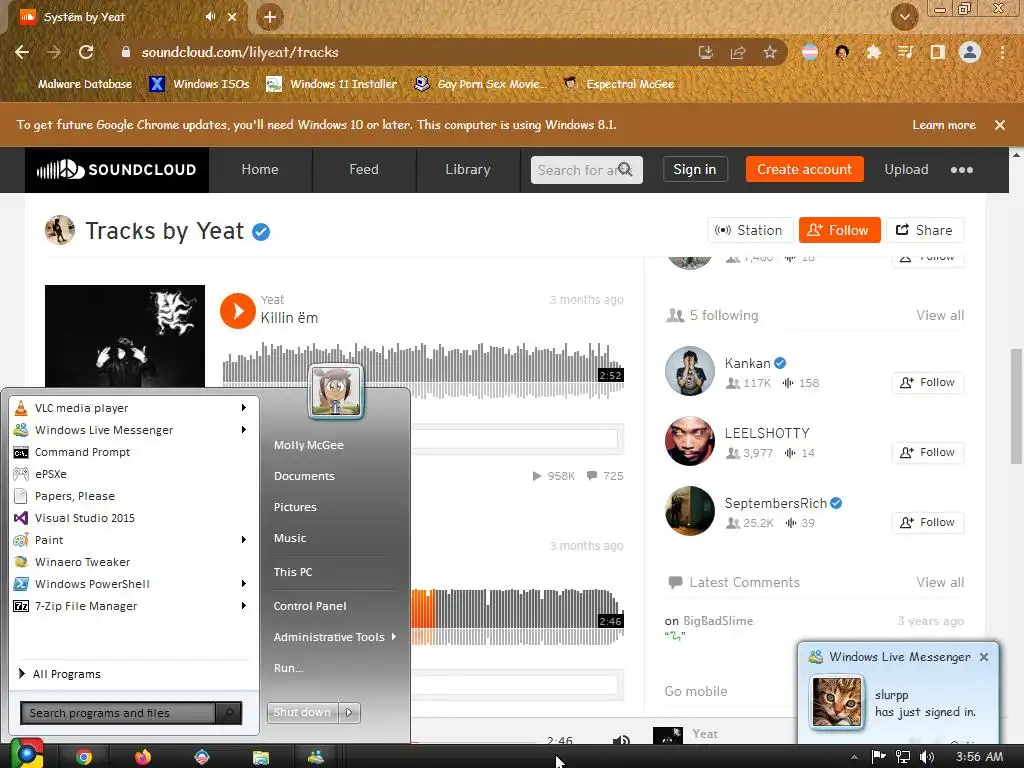Seek in the second track waveform
Screen dimensions: 1024x768
pyautogui.click(x=517, y=617)
